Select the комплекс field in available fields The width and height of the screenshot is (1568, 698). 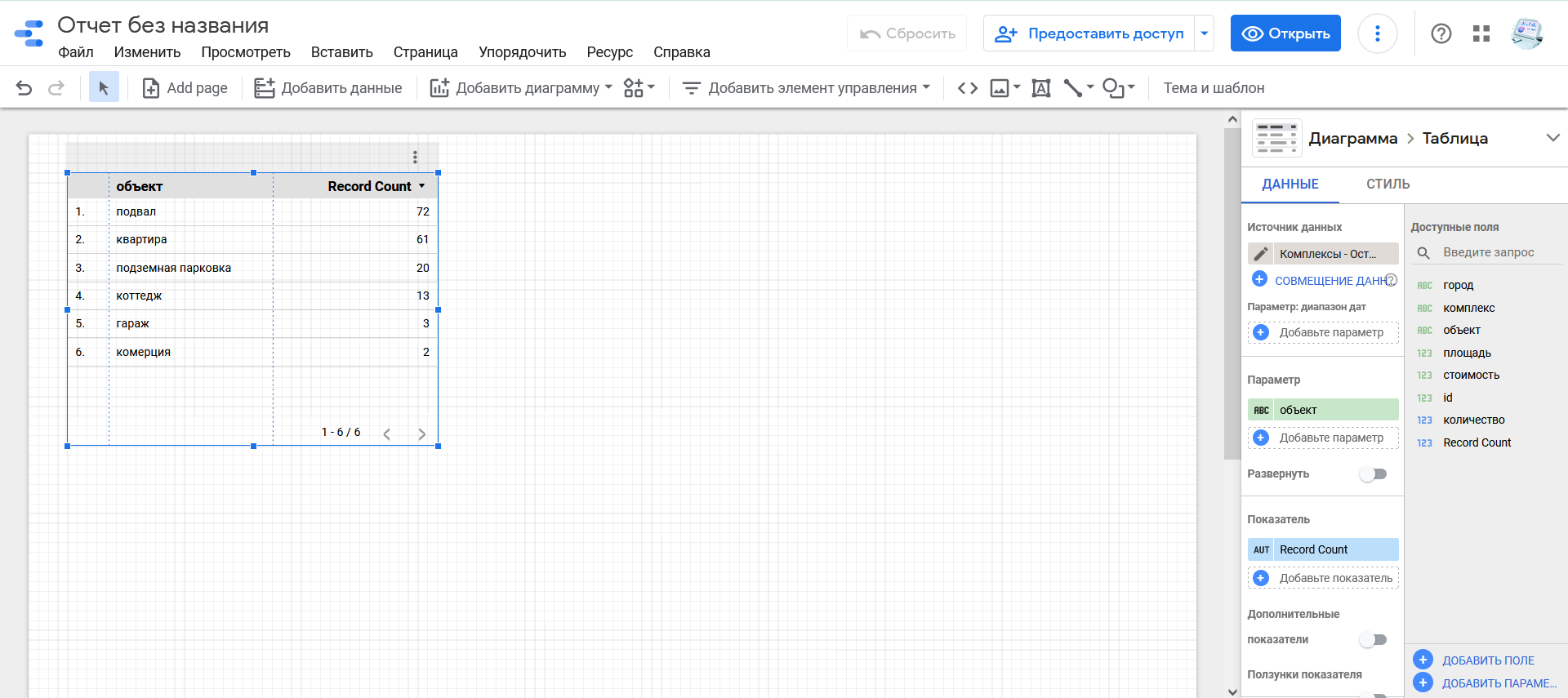1469,308
